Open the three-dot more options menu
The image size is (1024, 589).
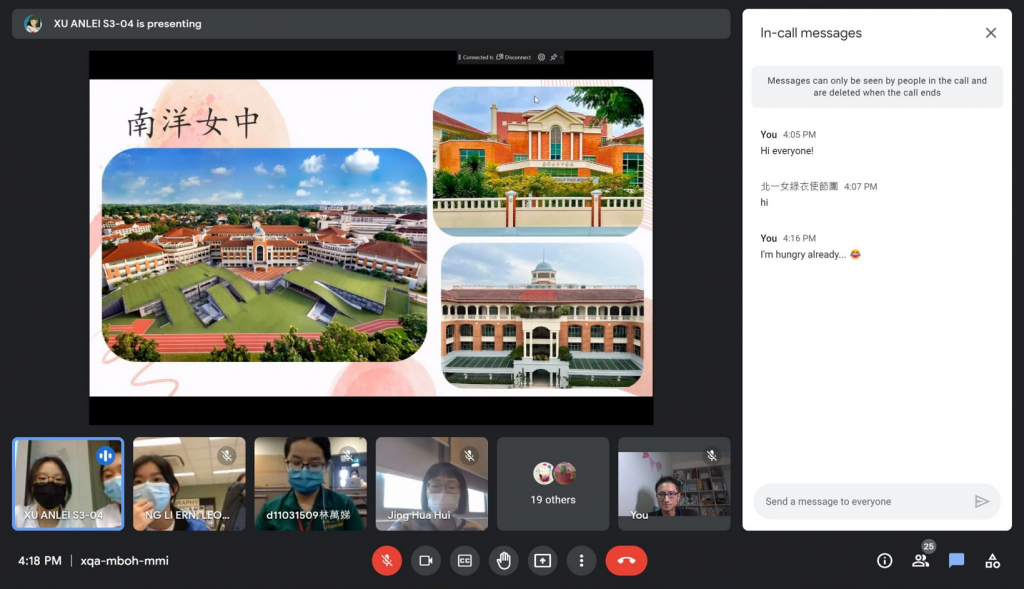(581, 560)
